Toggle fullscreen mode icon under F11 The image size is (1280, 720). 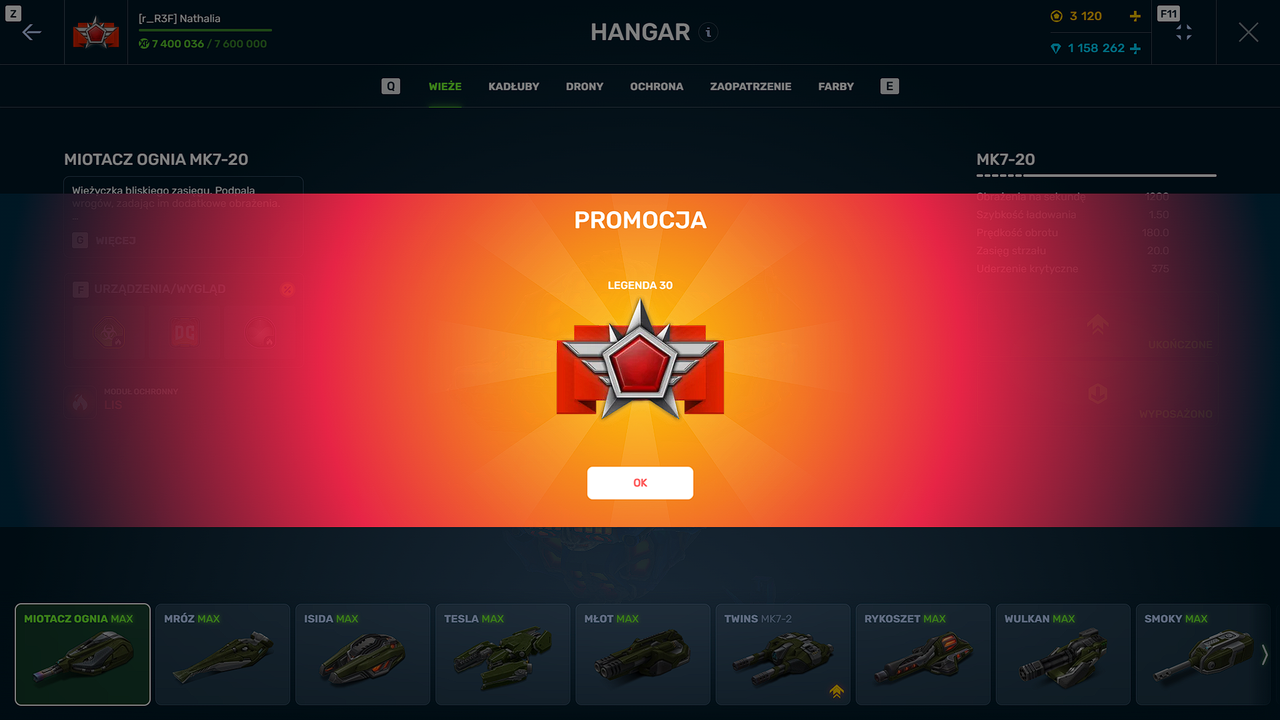click(1184, 33)
